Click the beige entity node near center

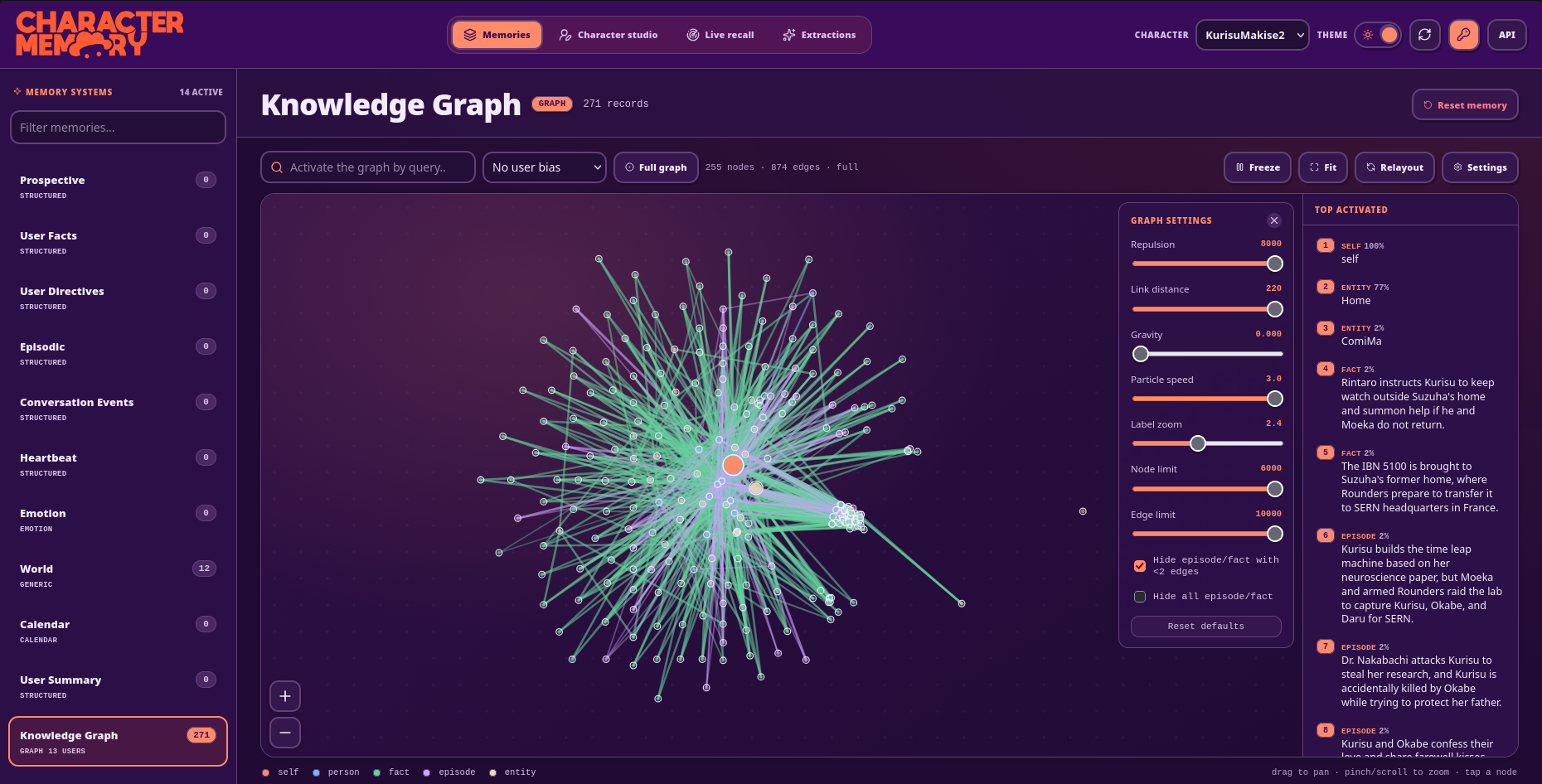[756, 488]
